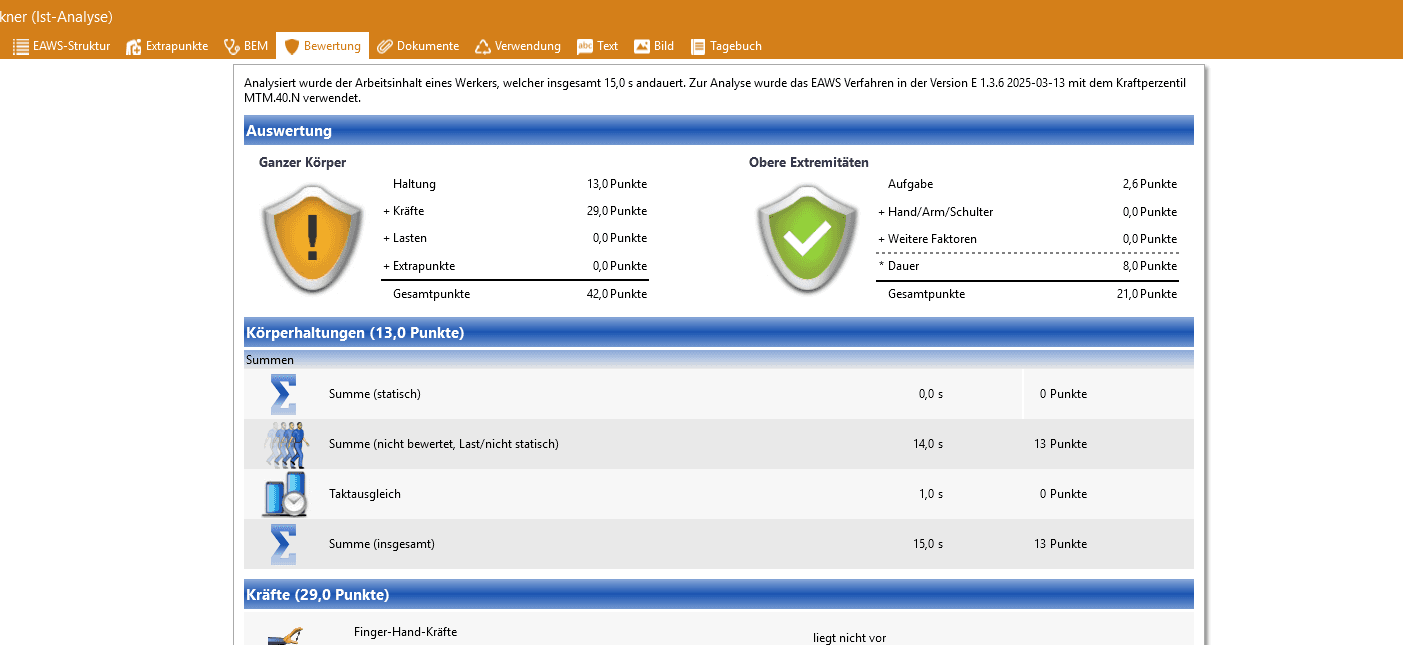Screen dimensions: 1403x645
Task: Click the walking workers icon
Action: pos(286,444)
